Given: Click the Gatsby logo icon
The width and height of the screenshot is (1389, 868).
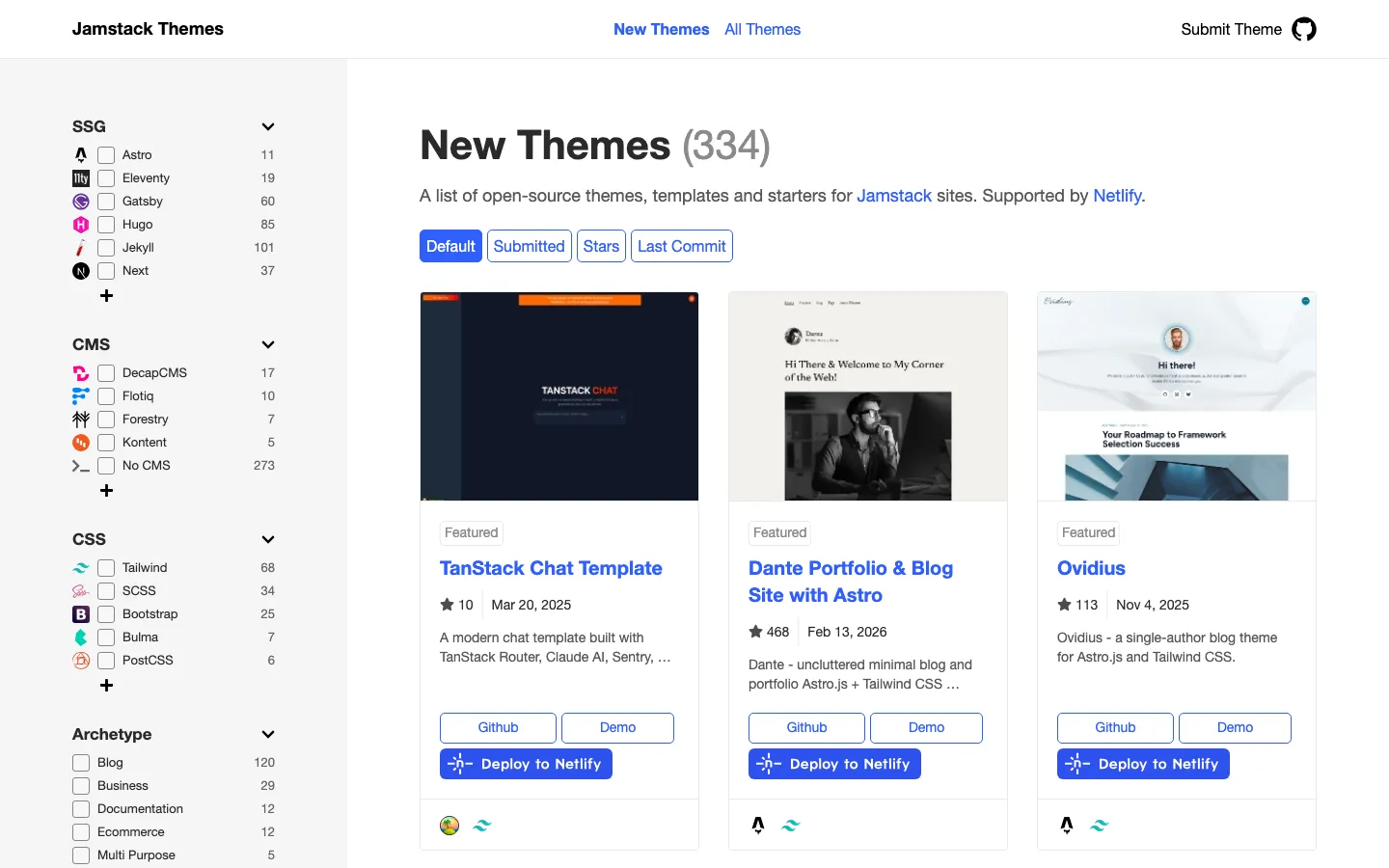Looking at the screenshot, I should (x=81, y=201).
